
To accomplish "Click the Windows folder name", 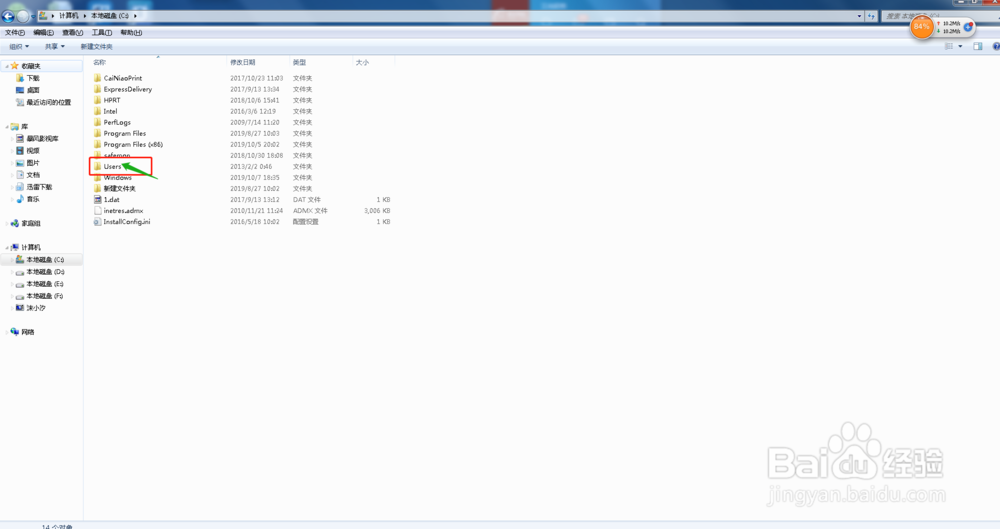I will pyautogui.click(x=118, y=177).
